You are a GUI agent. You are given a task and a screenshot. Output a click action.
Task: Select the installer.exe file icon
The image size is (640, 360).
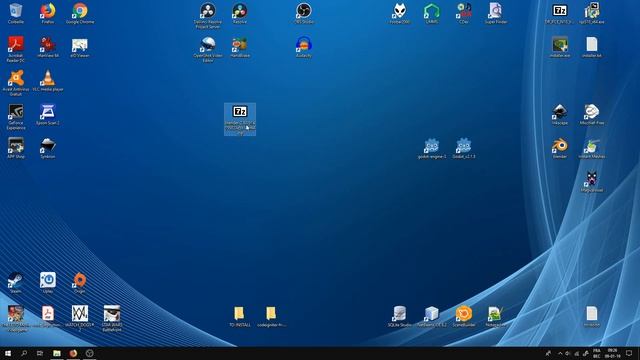point(560,47)
